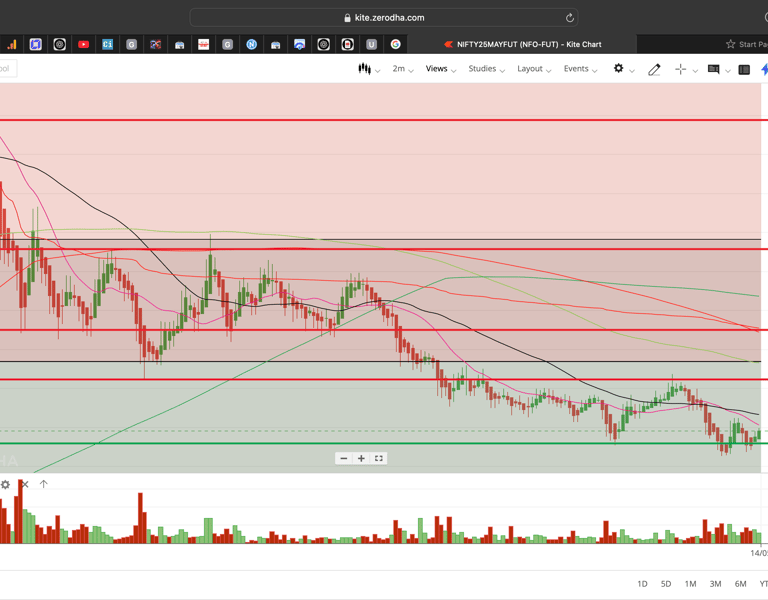768x600 pixels.
Task: Open the blue cloud pinned tab
Action: click(299, 45)
